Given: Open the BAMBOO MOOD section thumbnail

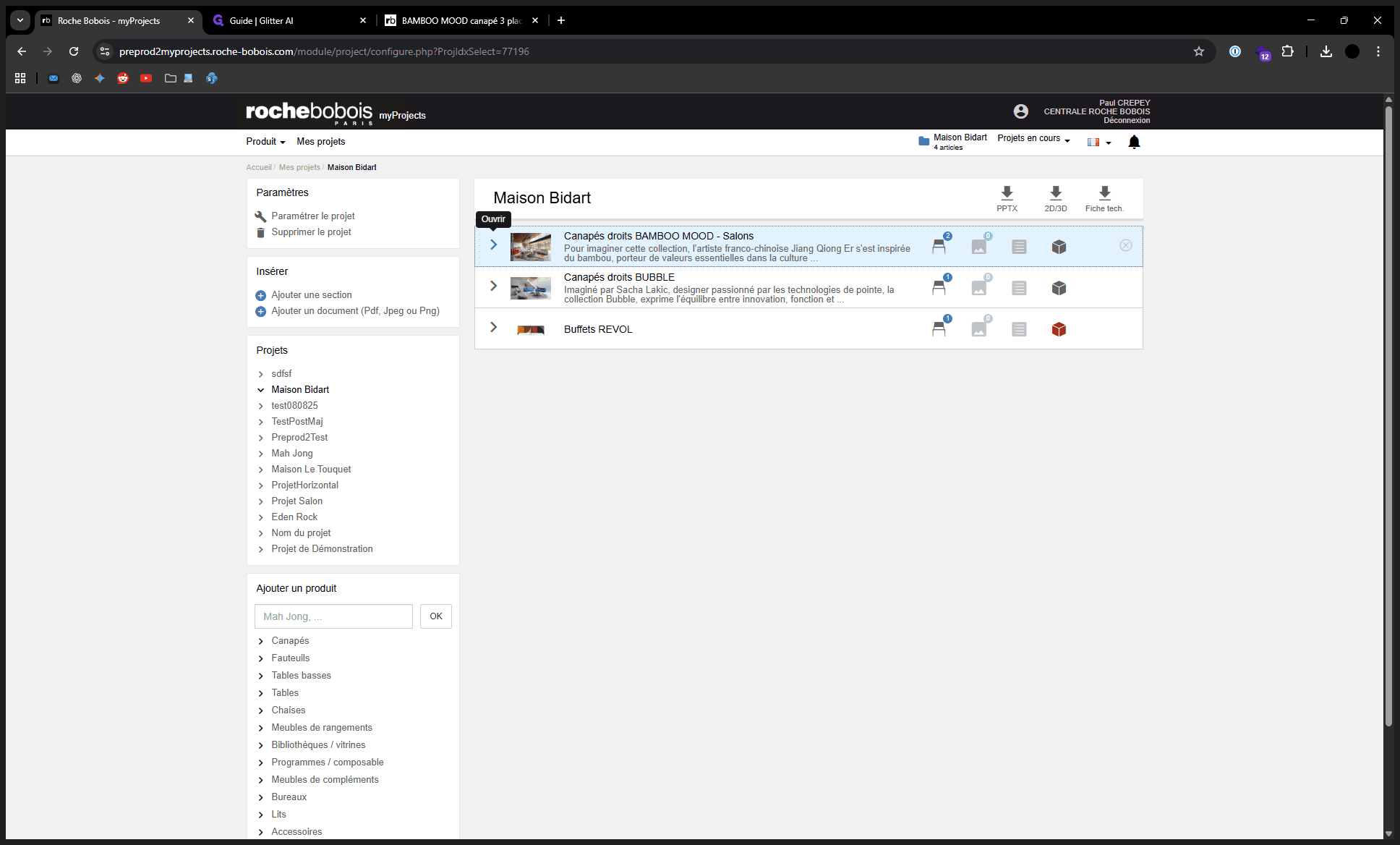Looking at the screenshot, I should pyautogui.click(x=530, y=247).
